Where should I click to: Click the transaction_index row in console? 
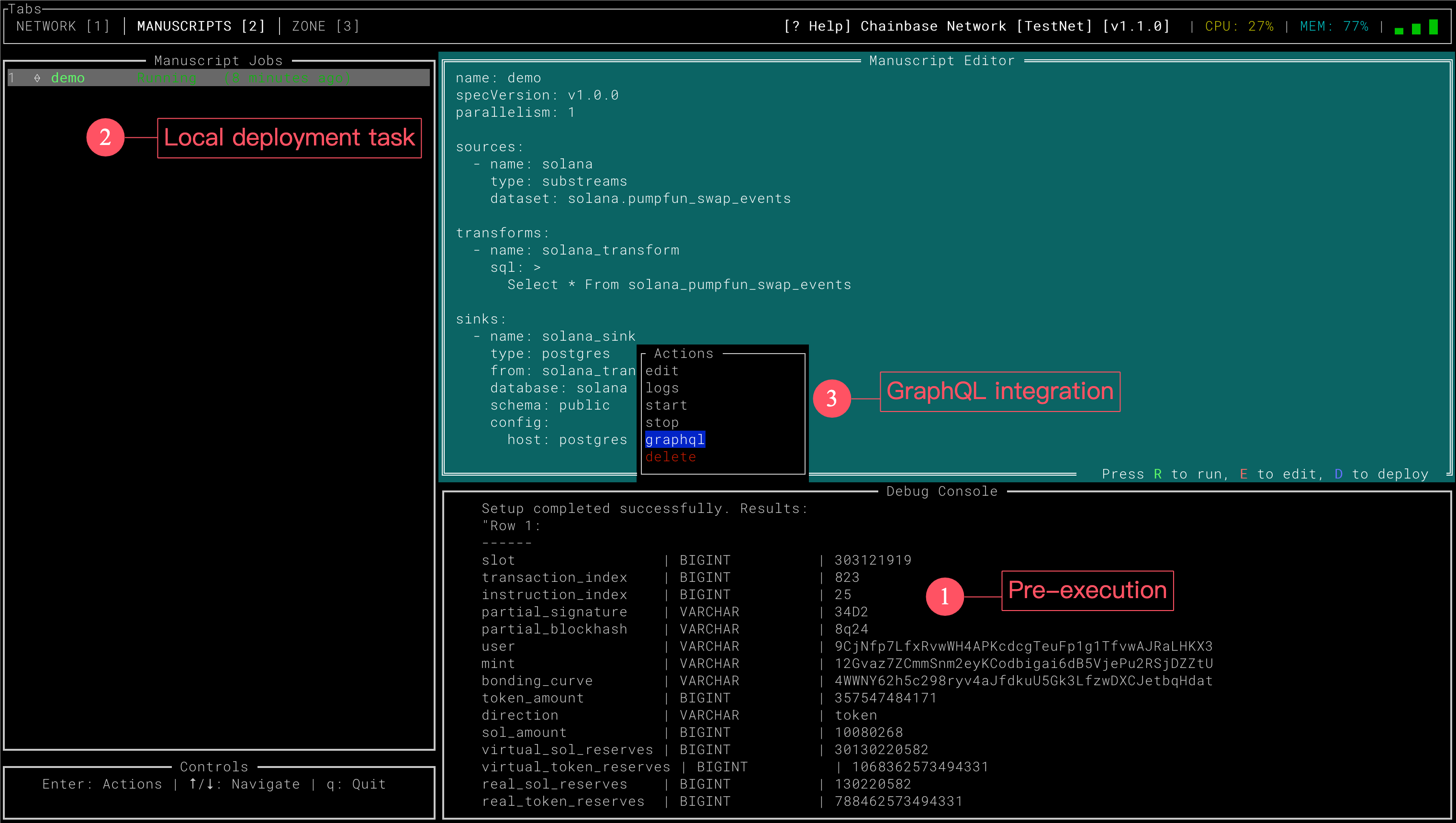point(670,578)
